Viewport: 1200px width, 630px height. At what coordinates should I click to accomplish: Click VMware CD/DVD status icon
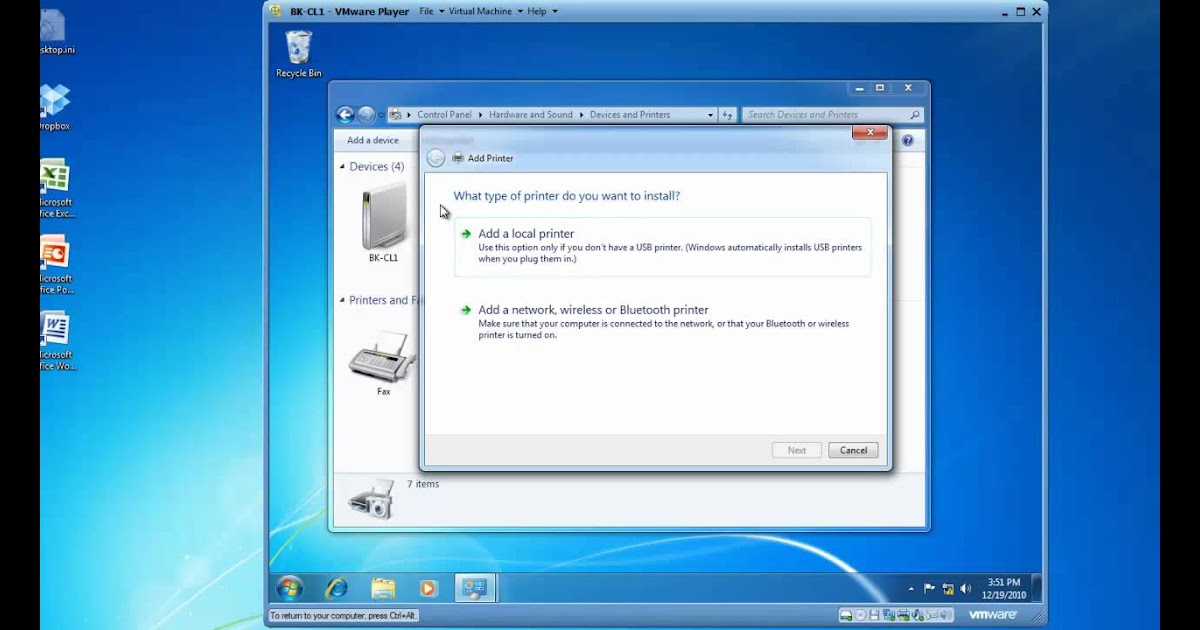(860, 615)
